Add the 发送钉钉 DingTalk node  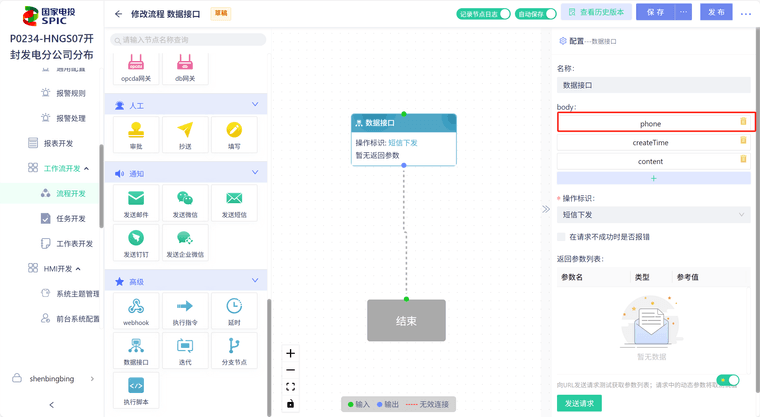pyautogui.click(x=136, y=243)
